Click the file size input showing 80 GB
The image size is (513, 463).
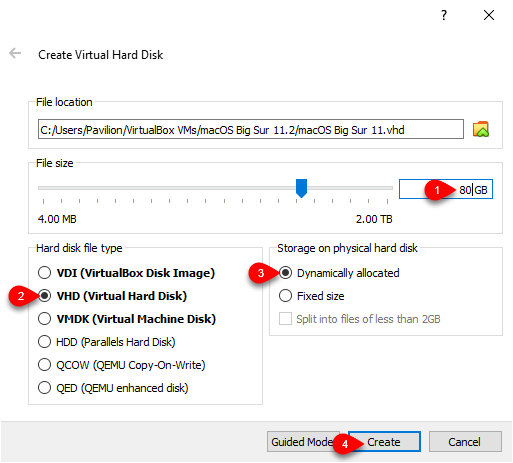coord(446,189)
